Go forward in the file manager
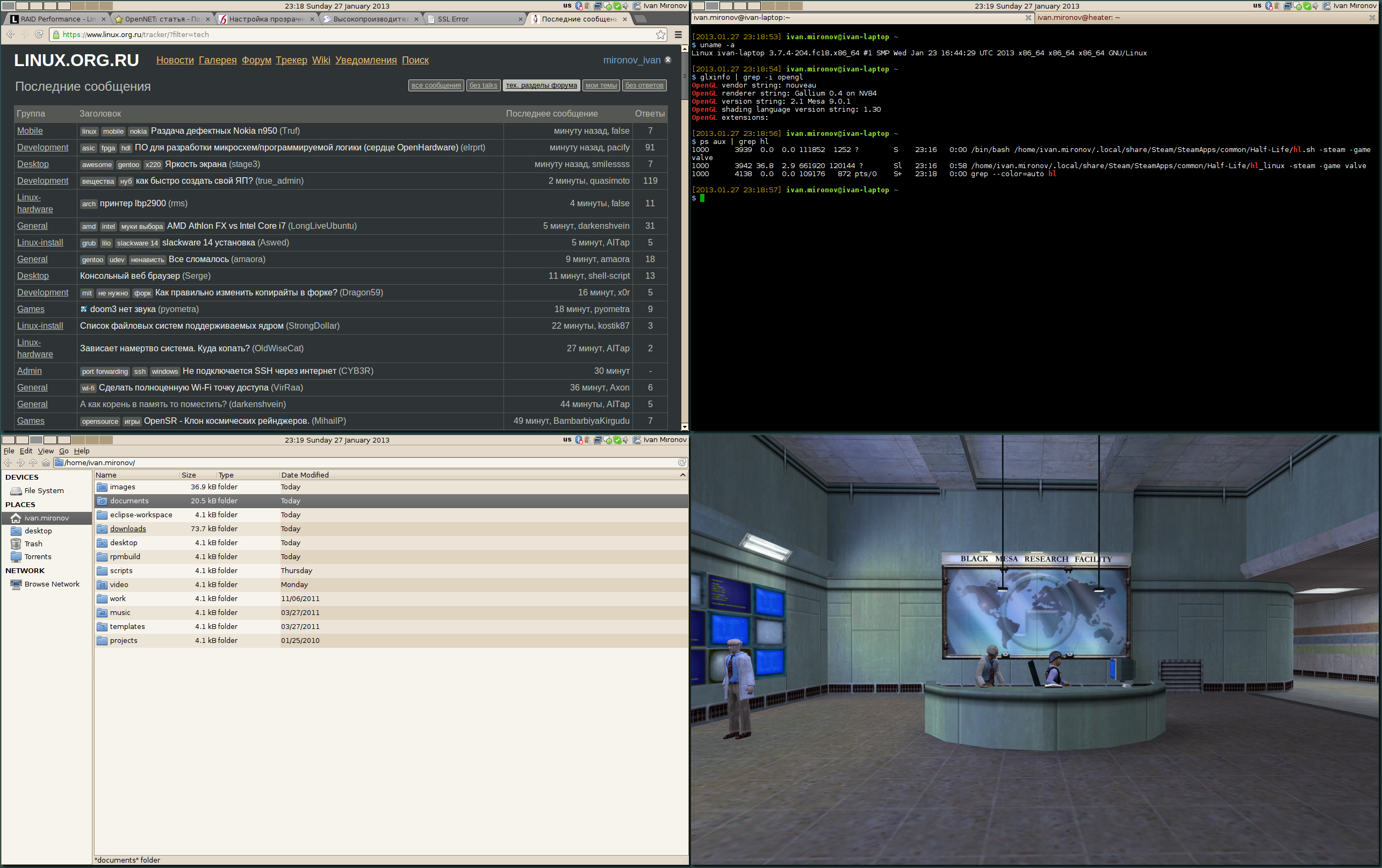This screenshot has height=868, width=1382. click(20, 462)
